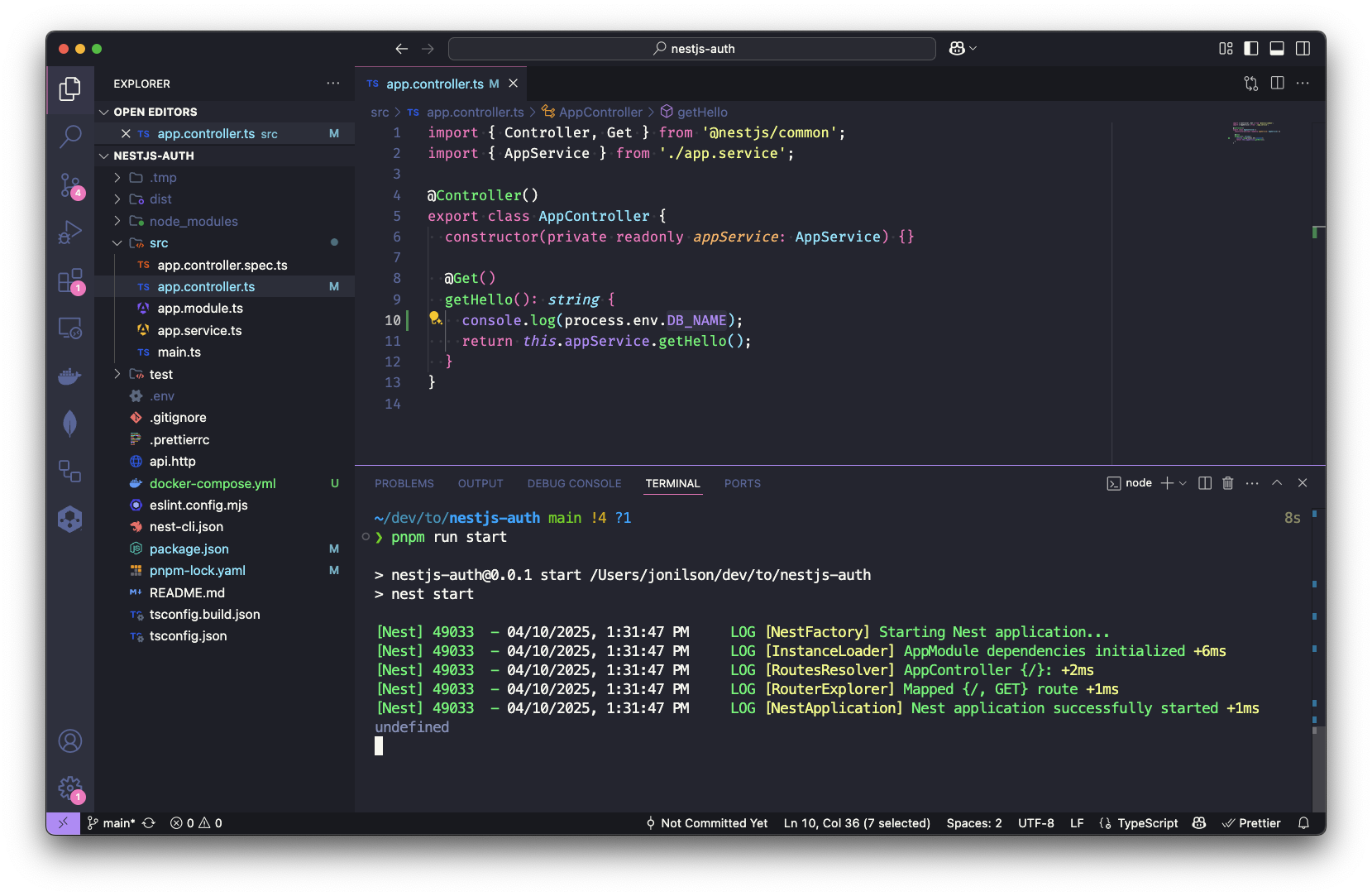Viewport: 1372px width, 896px height.
Task: Switch to the Problems tab
Action: [404, 484]
